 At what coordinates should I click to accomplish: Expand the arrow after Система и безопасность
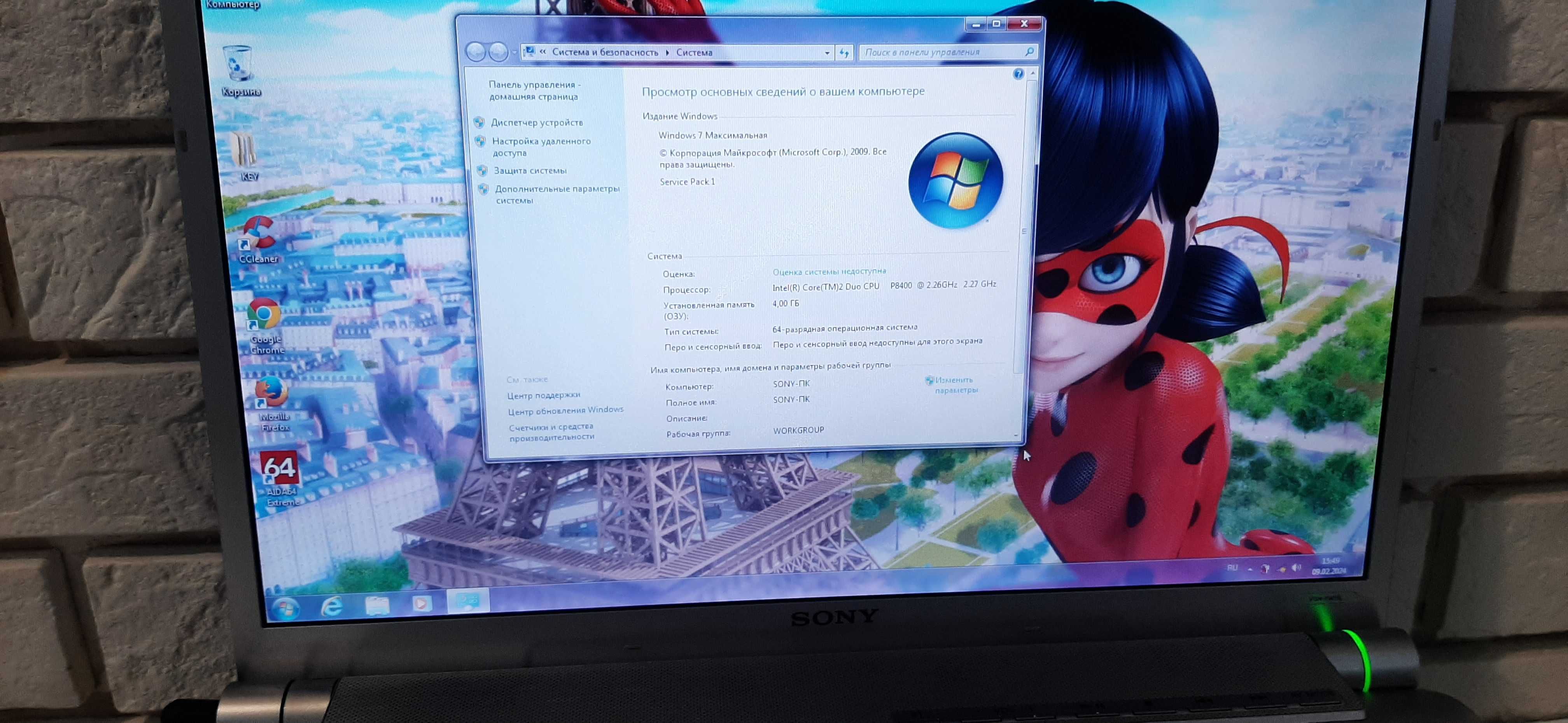667,53
